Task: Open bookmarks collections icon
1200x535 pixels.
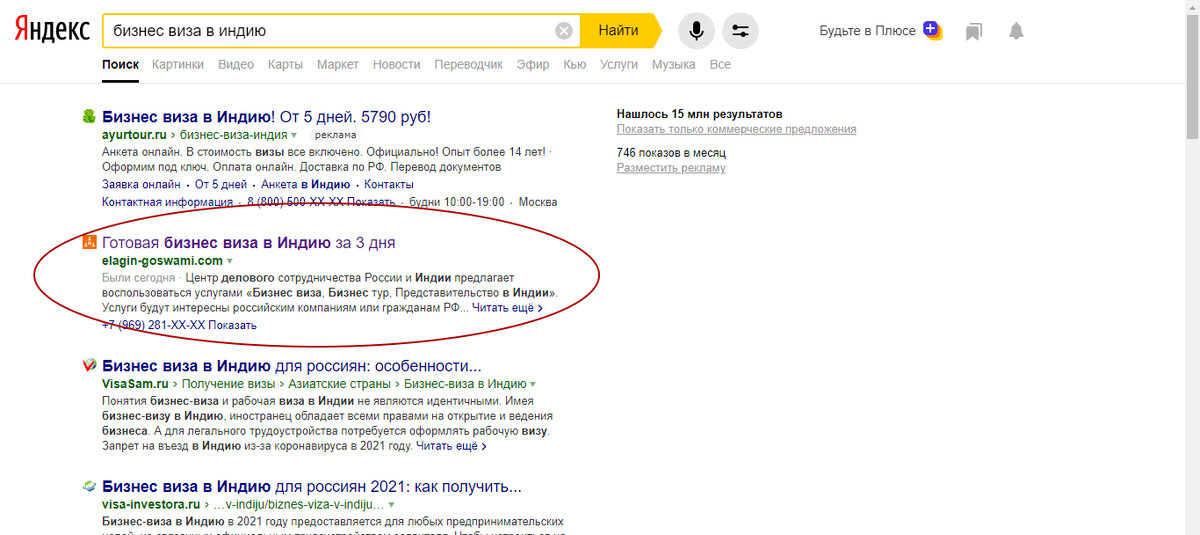Action: click(x=974, y=31)
